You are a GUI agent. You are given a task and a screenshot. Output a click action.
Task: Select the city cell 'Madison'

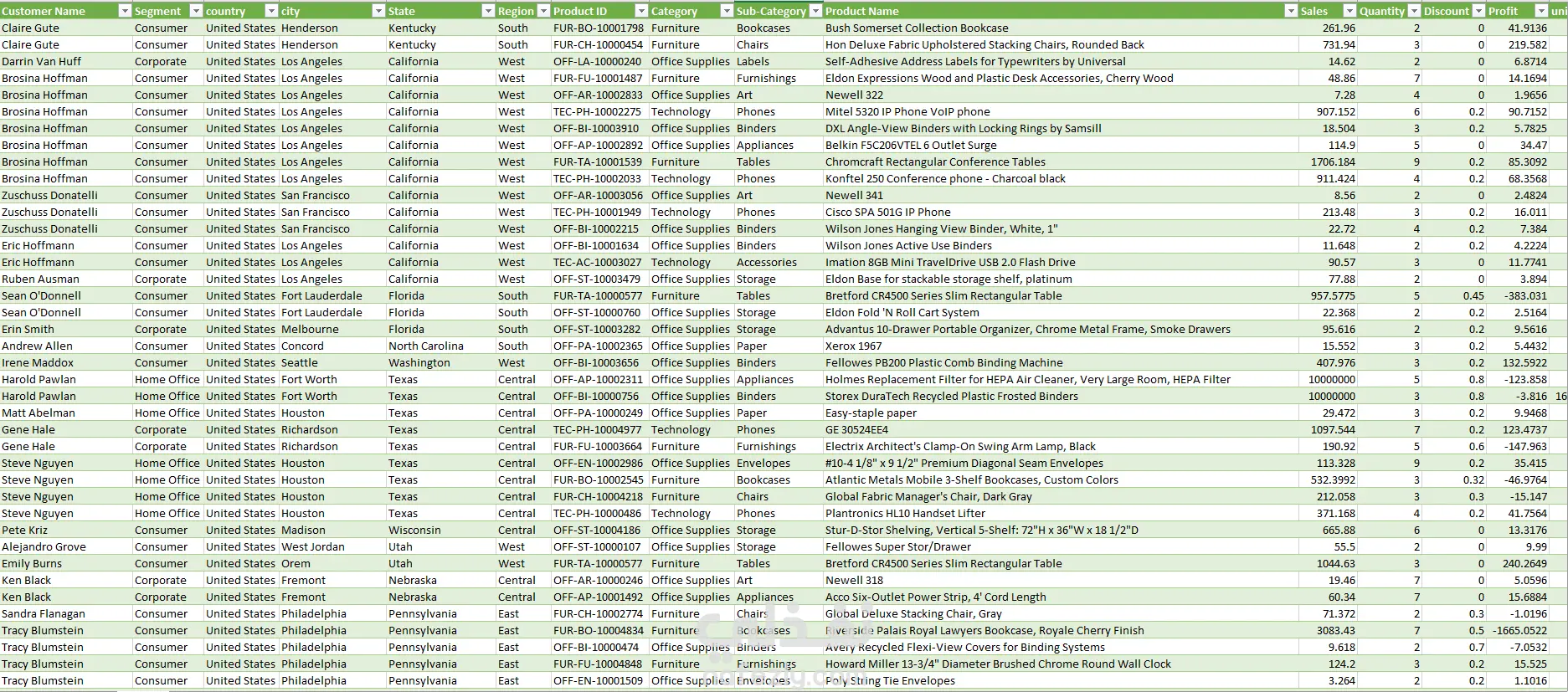pyautogui.click(x=332, y=530)
